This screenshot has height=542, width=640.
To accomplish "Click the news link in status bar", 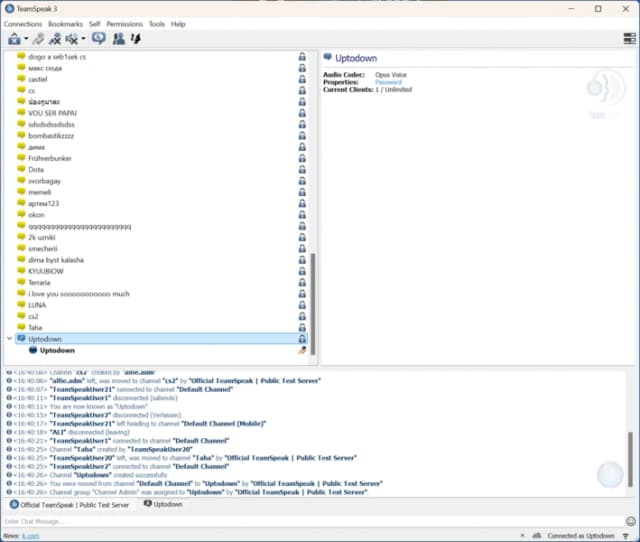I will 30,536.
